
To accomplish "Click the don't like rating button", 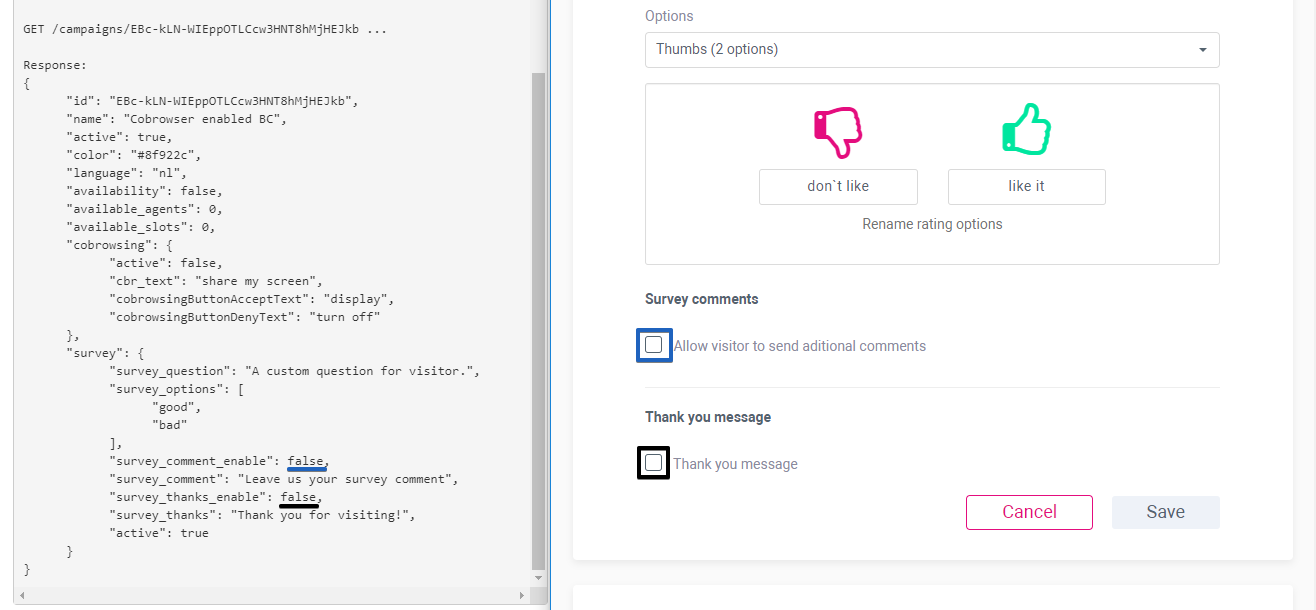I will [x=837, y=186].
